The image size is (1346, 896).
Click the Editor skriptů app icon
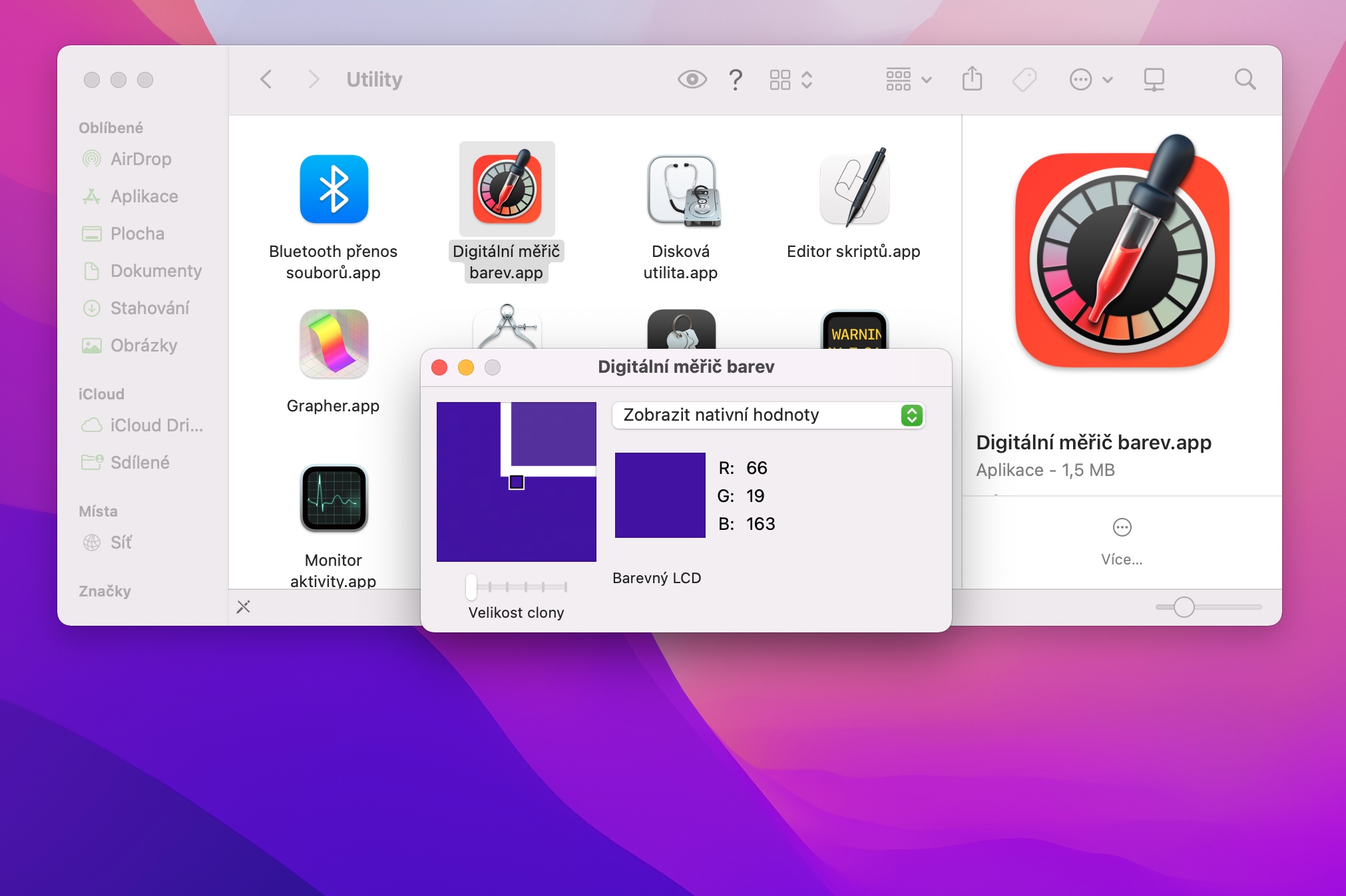coord(855,187)
